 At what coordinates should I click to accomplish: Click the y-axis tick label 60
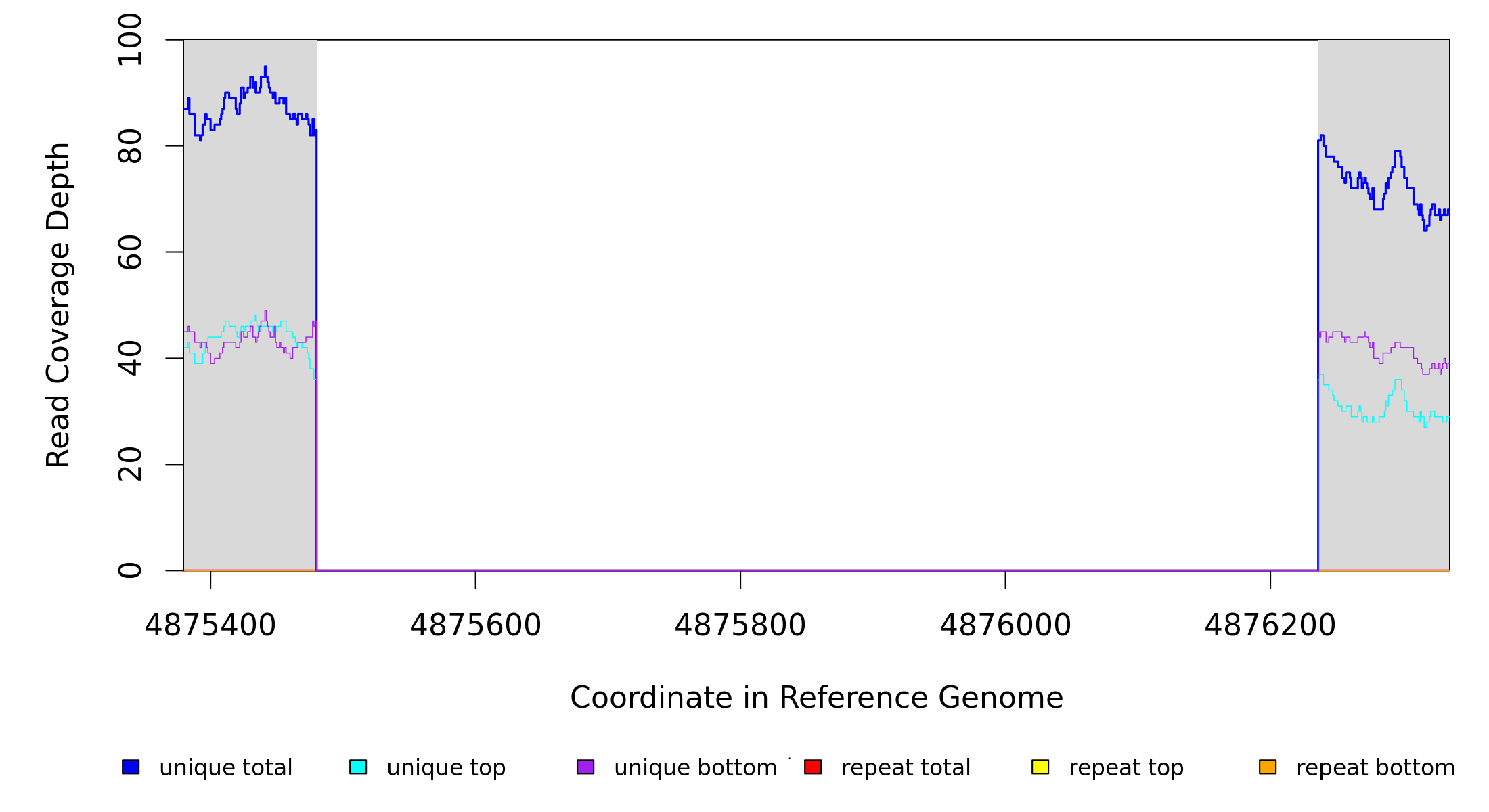coord(130,252)
